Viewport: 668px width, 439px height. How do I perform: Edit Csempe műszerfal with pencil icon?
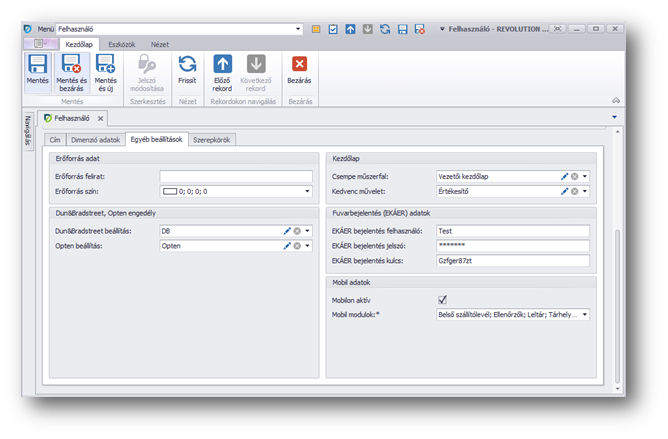[564, 176]
